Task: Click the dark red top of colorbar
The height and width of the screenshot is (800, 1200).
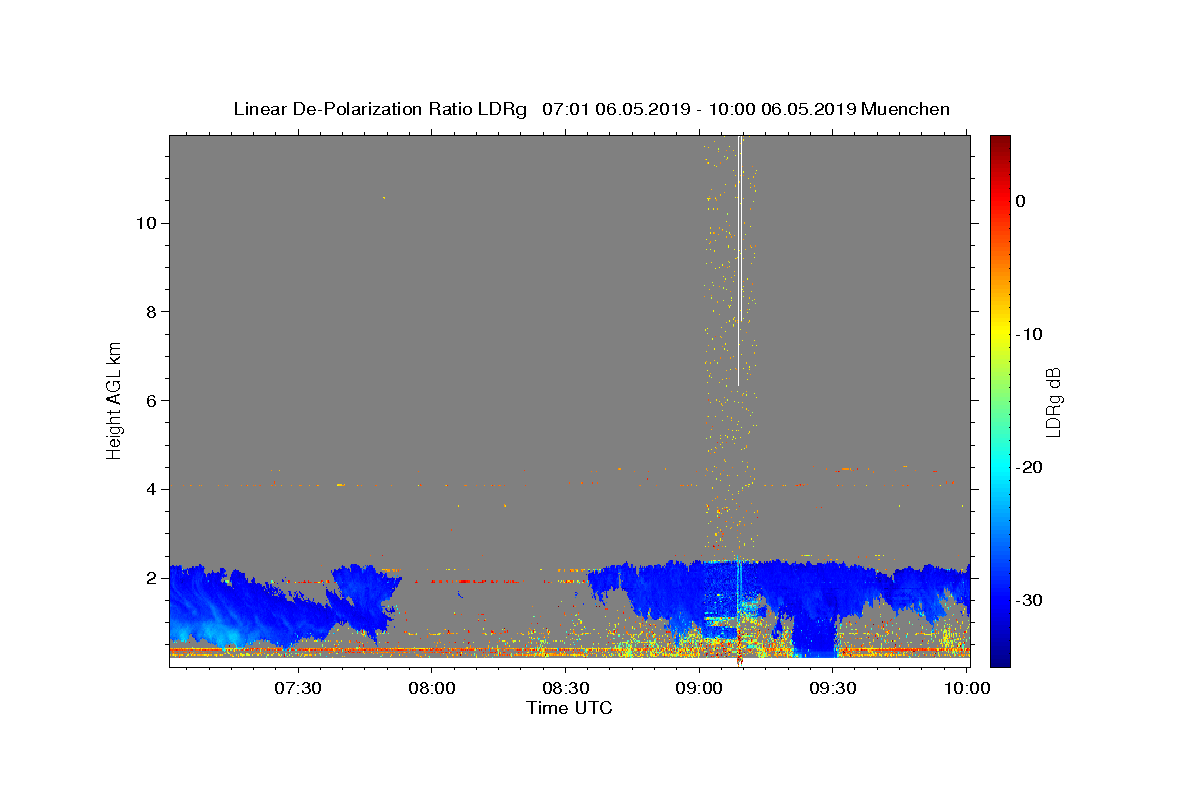Action: (1000, 145)
